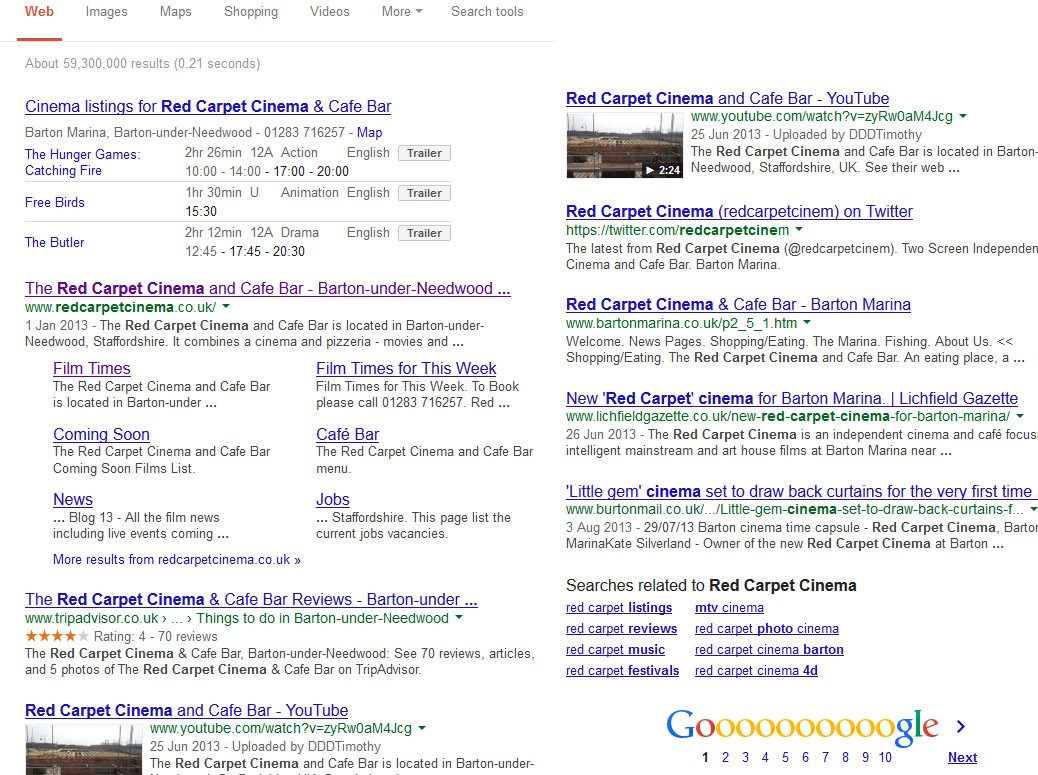Watch trailer for The Hunger Games

pyautogui.click(x=424, y=153)
